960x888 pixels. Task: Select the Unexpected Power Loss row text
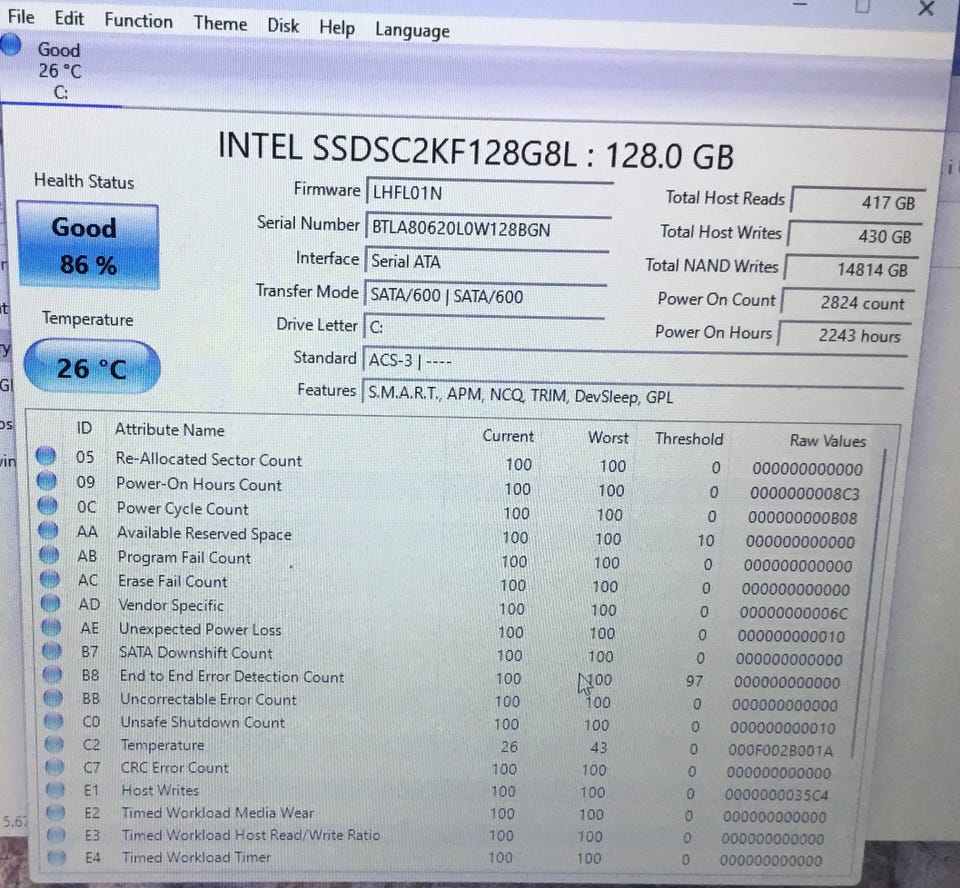pyautogui.click(x=200, y=629)
